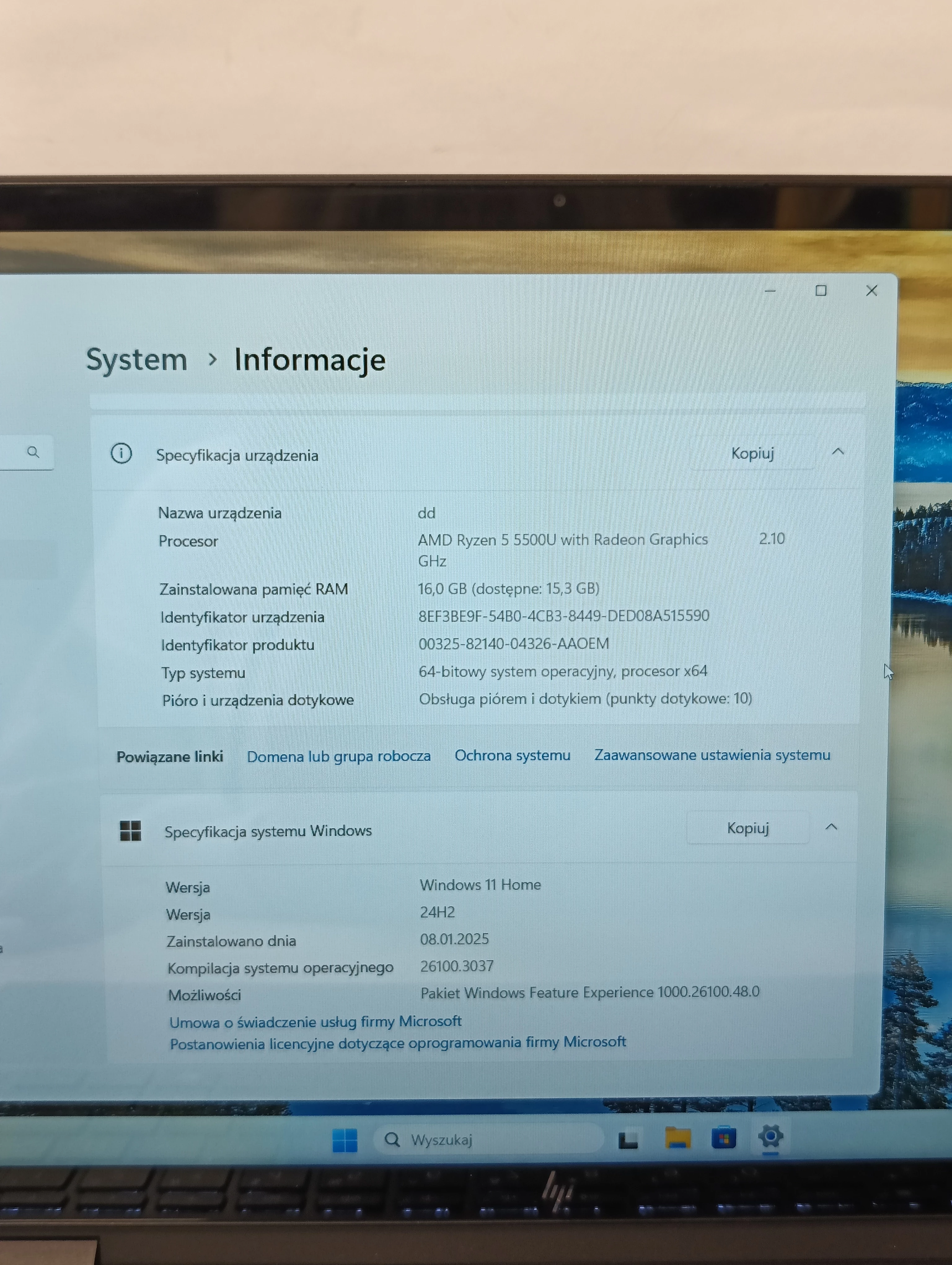Click the Kompilacja systemu operacyjnego label
The image size is (952, 1265).
pos(280,968)
